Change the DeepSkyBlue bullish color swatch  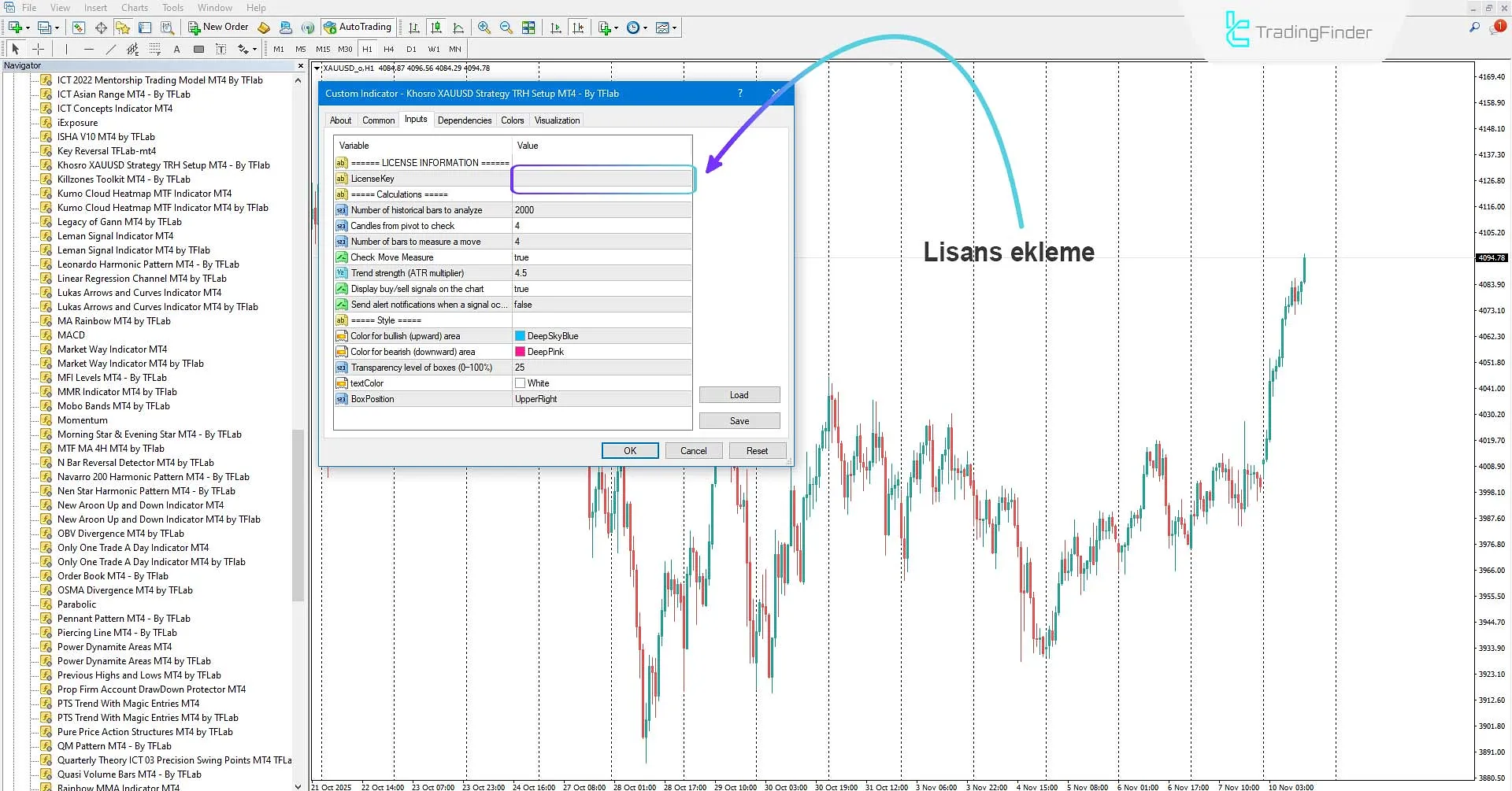[520, 335]
